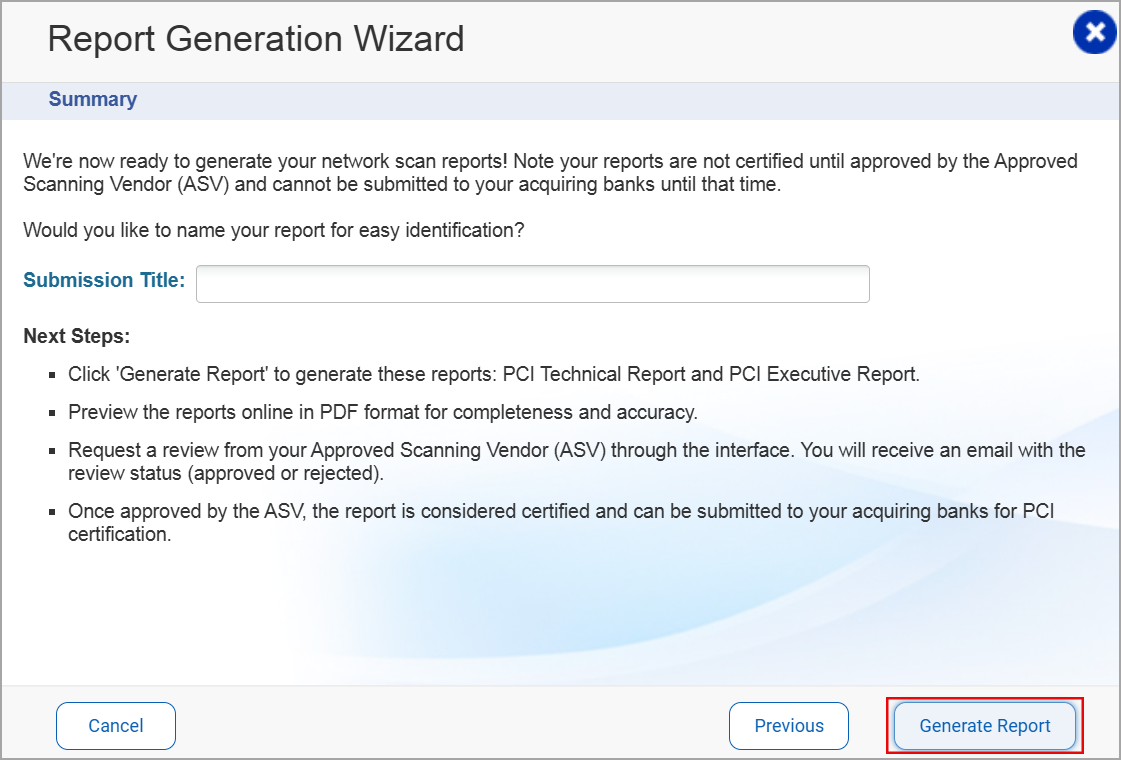Click the 'PCI Executive Report' text
The width and height of the screenshot is (1121, 760).
click(x=822, y=375)
